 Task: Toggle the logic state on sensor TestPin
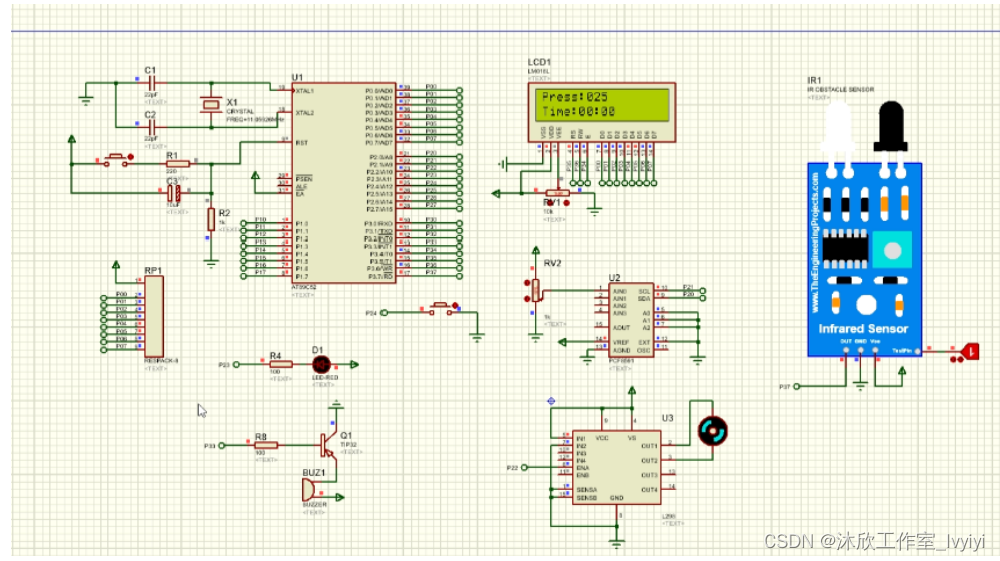970,351
